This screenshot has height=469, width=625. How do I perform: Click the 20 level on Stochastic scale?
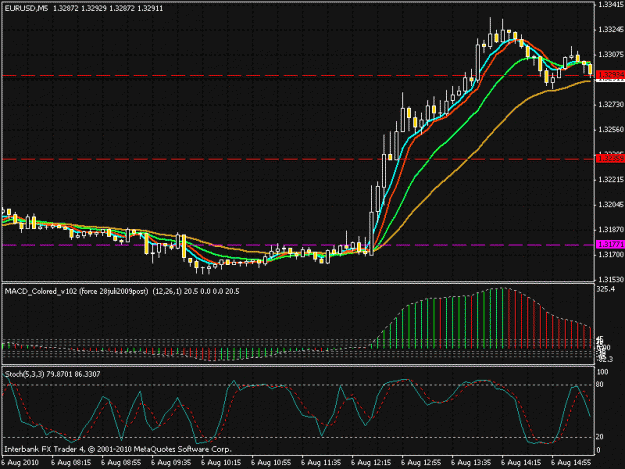600,437
